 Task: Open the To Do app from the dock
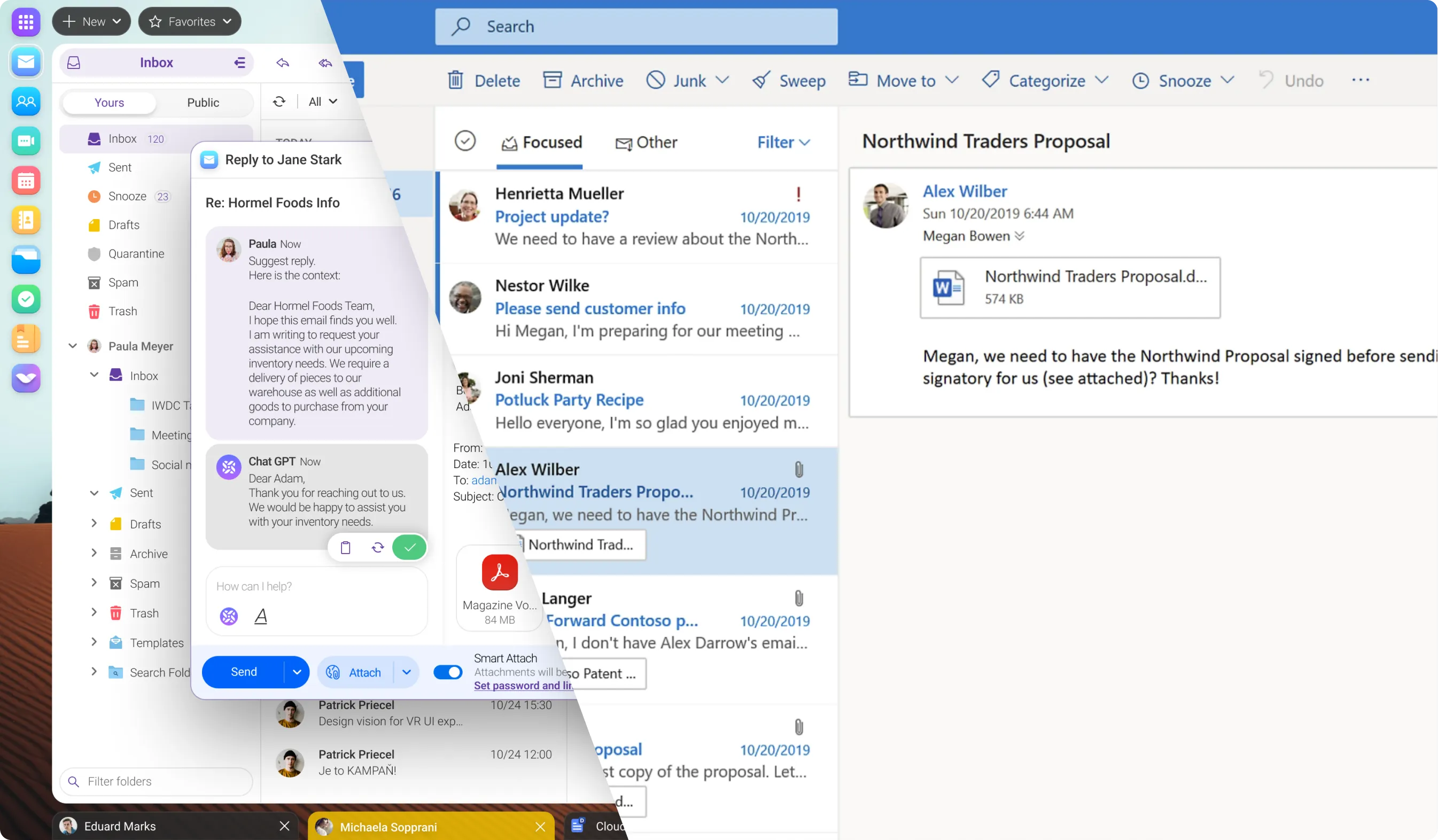(26, 299)
